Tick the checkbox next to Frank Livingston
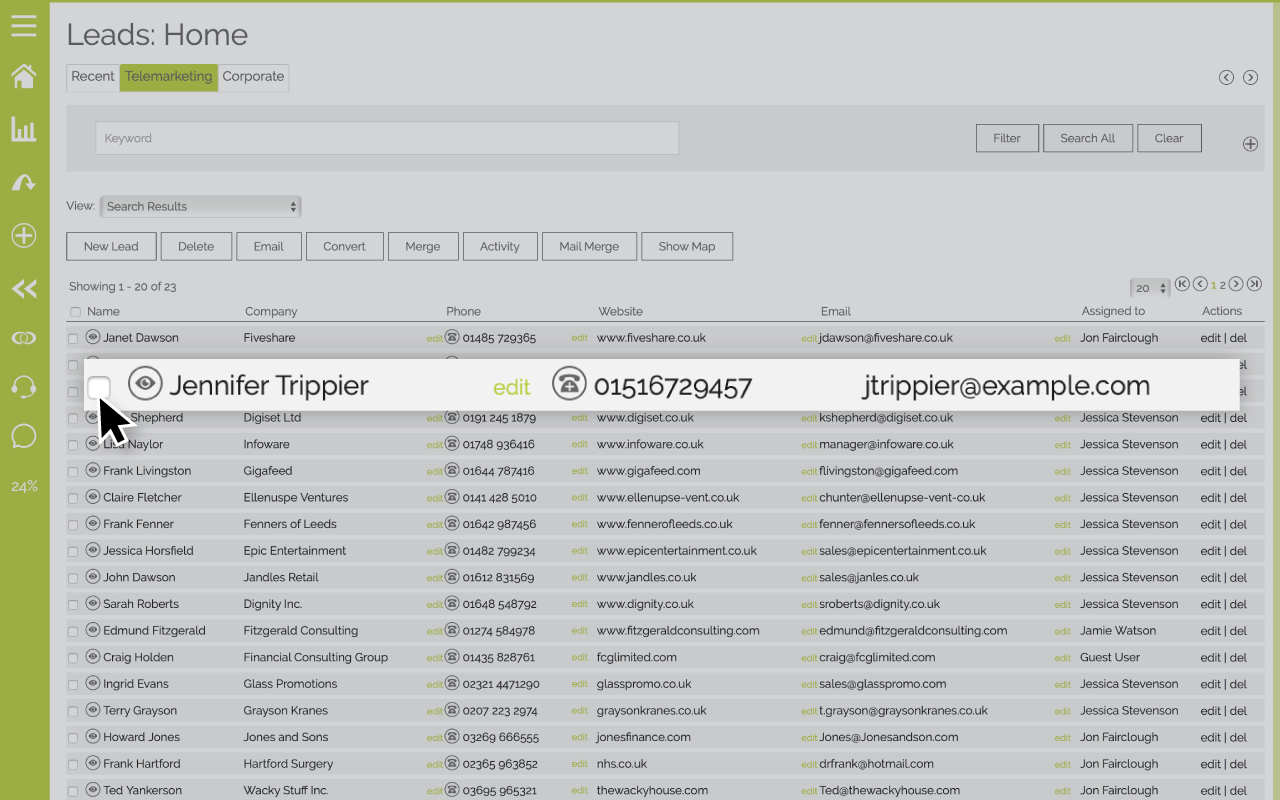Screen dimensions: 1280x800 click(x=75, y=470)
